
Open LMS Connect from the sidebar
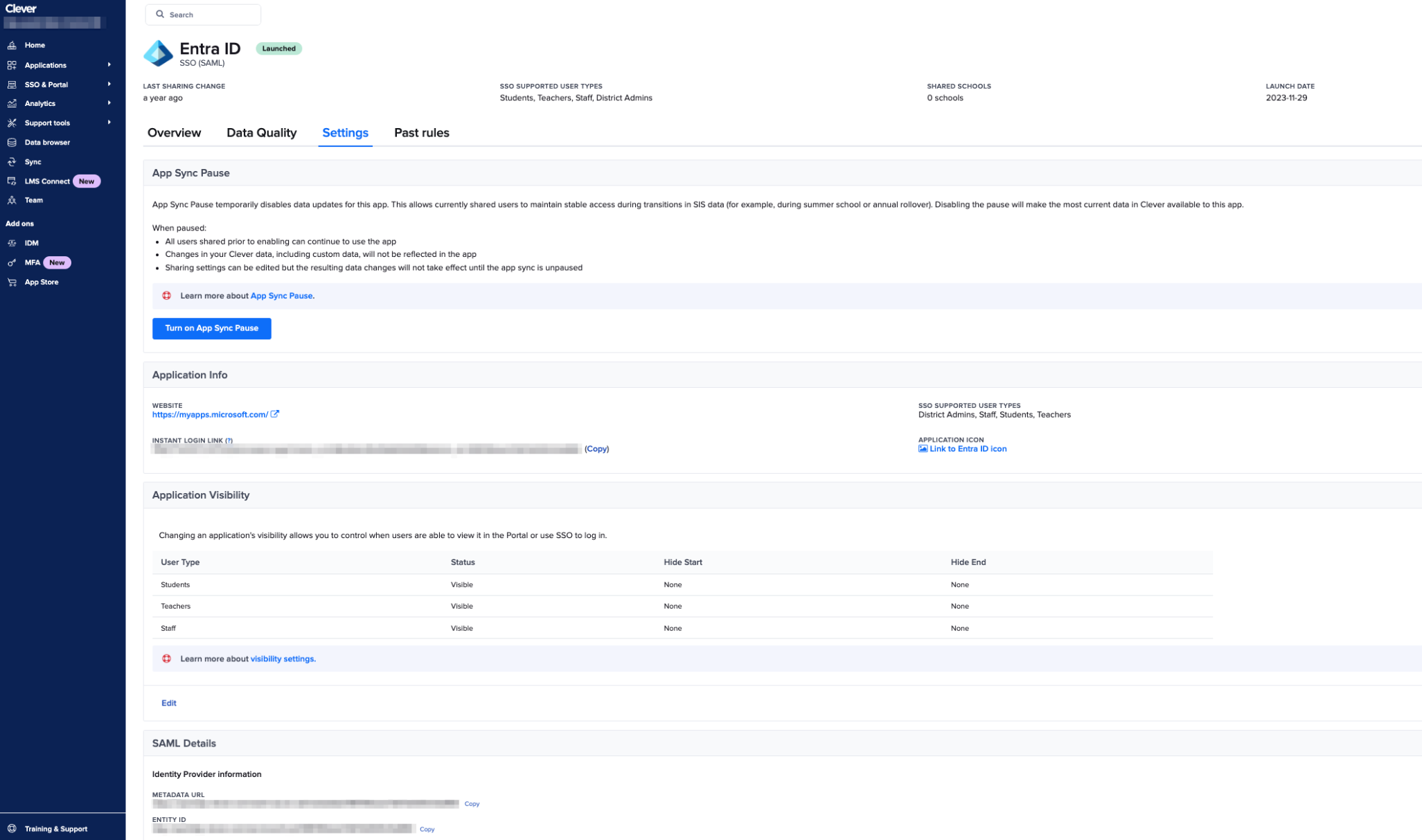pos(46,181)
